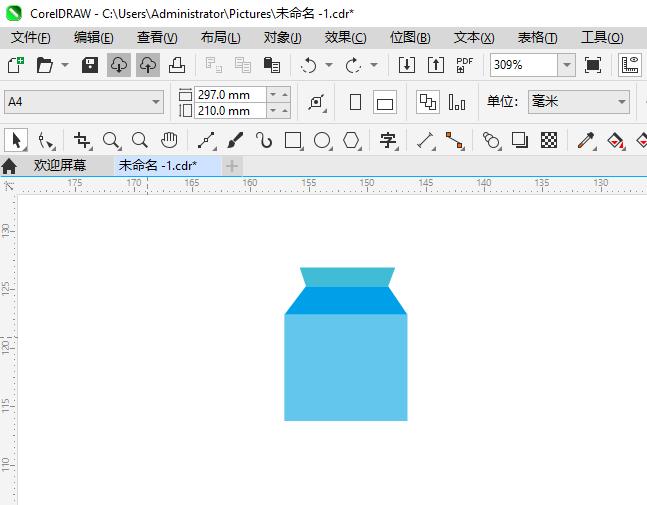Open the 编辑(E) menu

click(94, 38)
